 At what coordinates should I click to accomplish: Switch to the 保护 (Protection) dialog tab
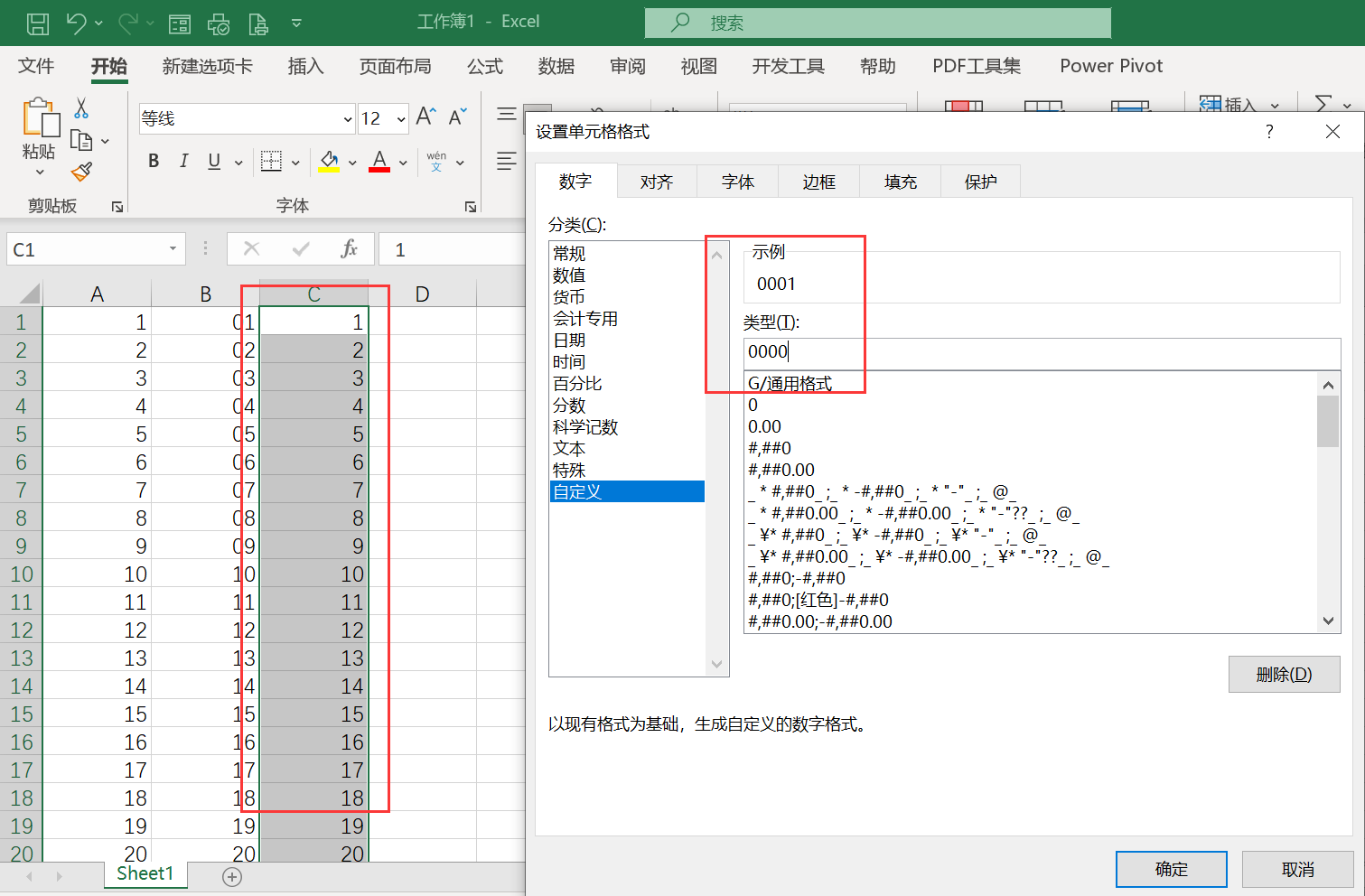[981, 182]
